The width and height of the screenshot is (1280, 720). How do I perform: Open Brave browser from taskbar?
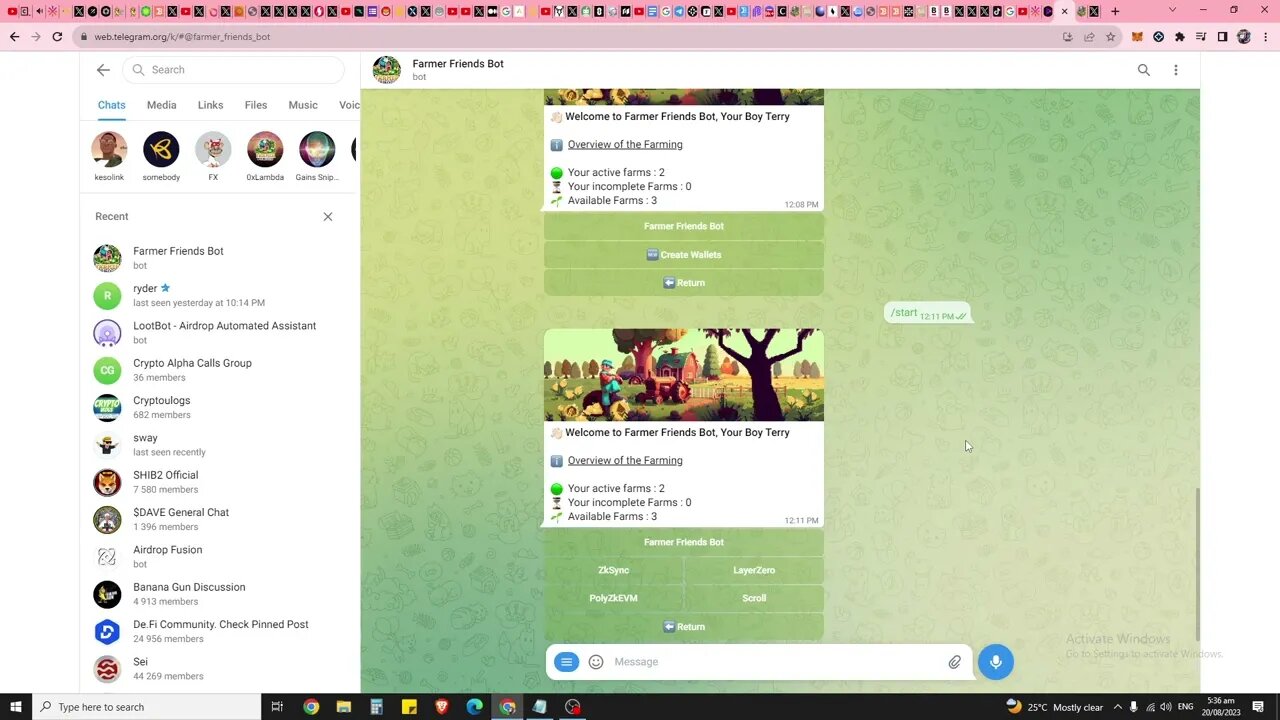tap(442, 707)
